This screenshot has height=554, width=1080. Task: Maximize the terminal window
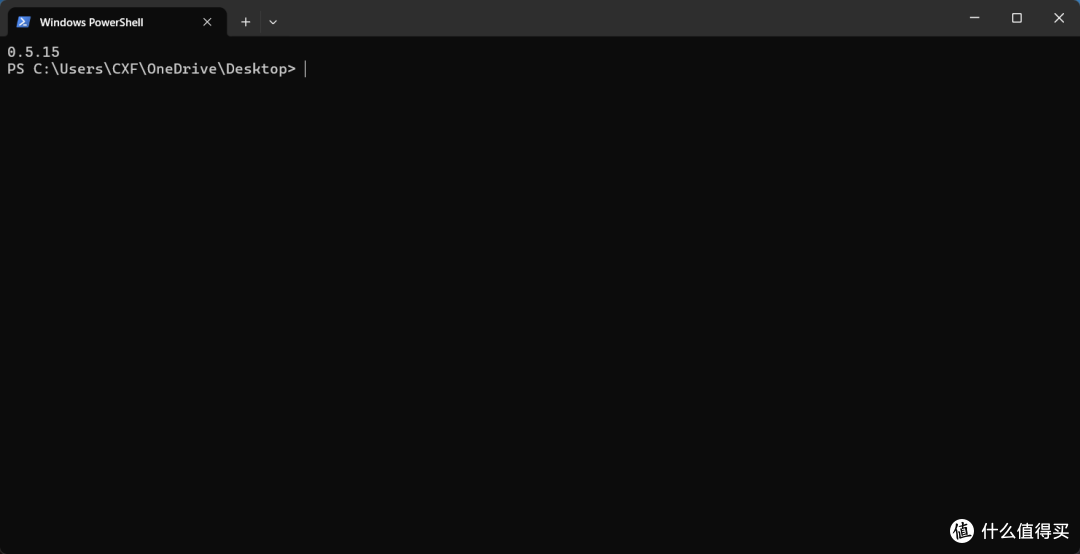[1017, 18]
